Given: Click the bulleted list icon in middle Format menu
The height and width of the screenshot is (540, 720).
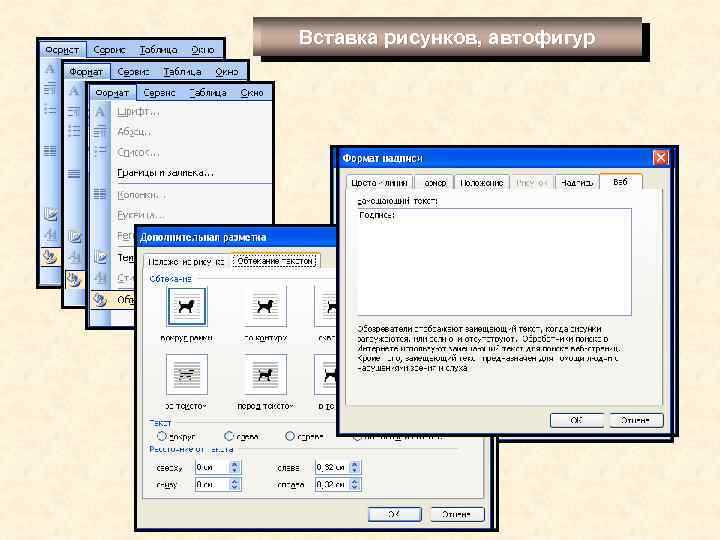Looking at the screenshot, I should (74, 131).
